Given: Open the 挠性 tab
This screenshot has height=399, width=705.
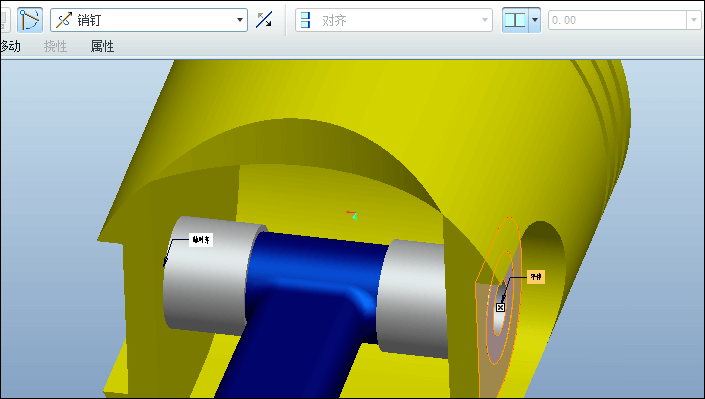Looking at the screenshot, I should 55,46.
